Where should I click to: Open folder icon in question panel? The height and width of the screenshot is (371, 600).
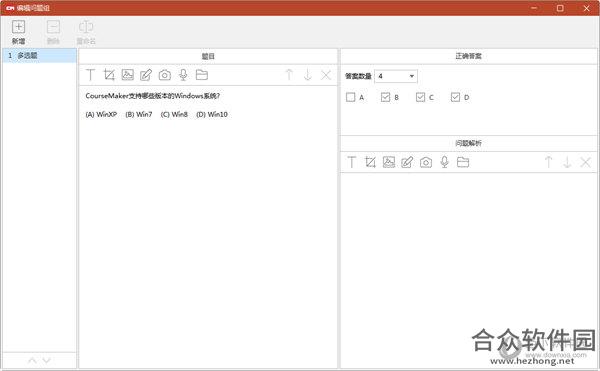click(202, 75)
